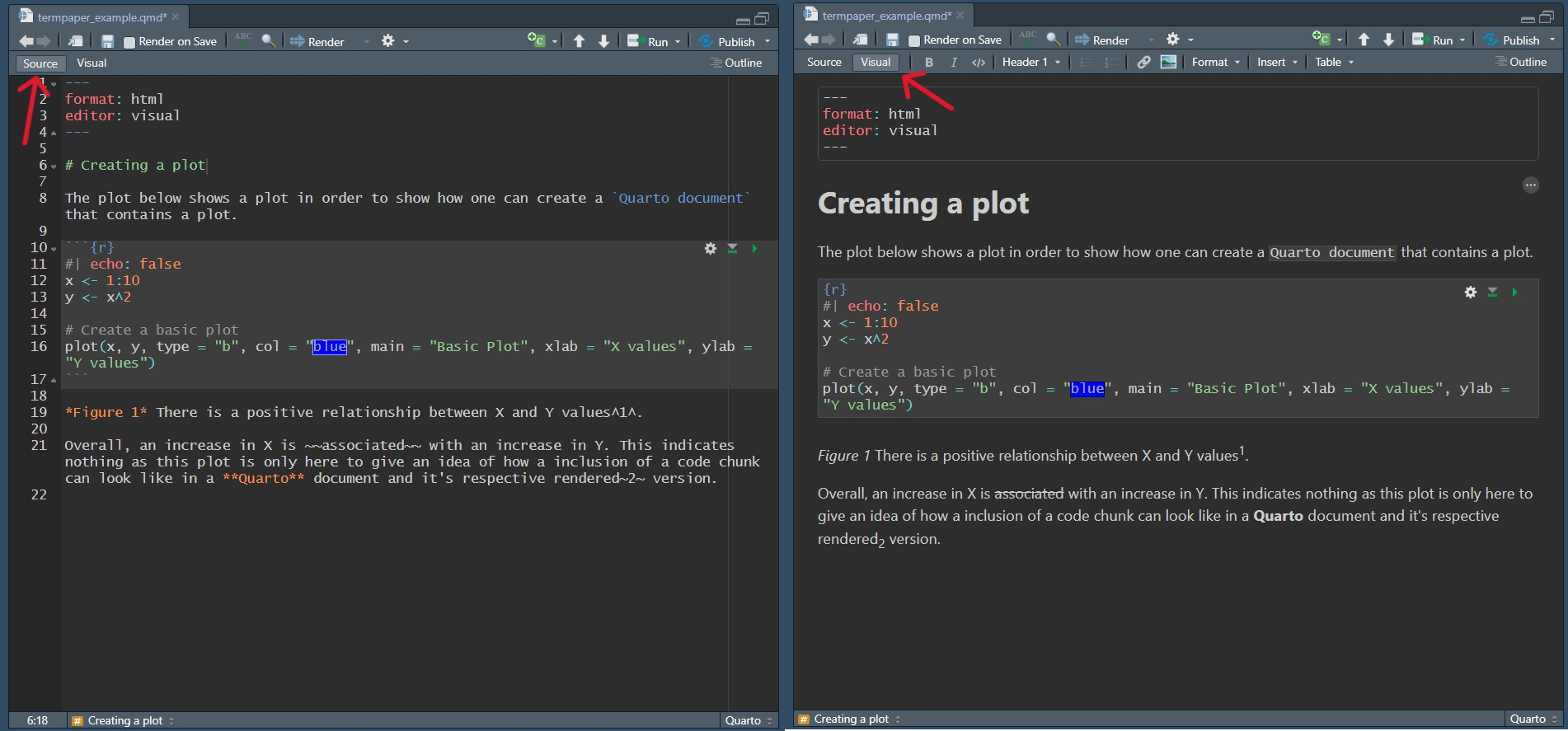Open chunk options gear in Source-mode chunk
Image resolution: width=1568 pixels, height=731 pixels.
pyautogui.click(x=711, y=248)
